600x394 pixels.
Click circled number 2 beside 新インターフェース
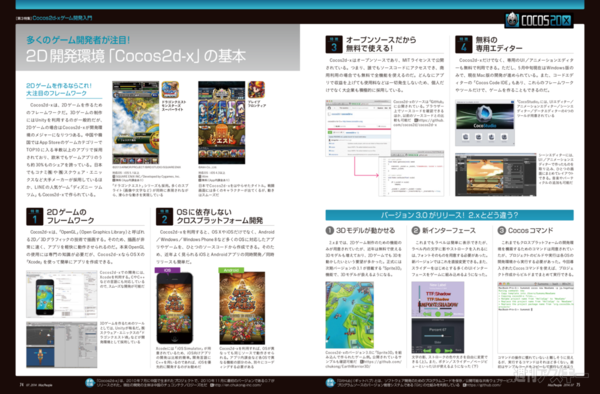click(x=416, y=230)
